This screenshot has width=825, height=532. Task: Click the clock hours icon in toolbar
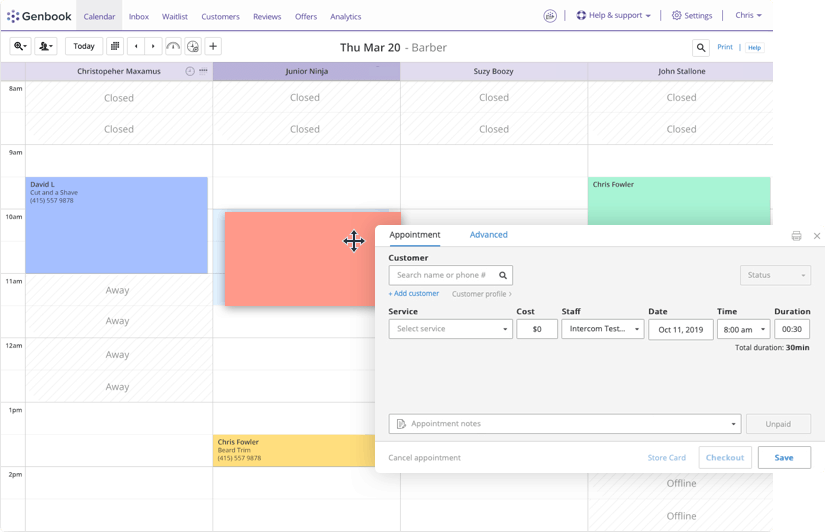pos(193,46)
